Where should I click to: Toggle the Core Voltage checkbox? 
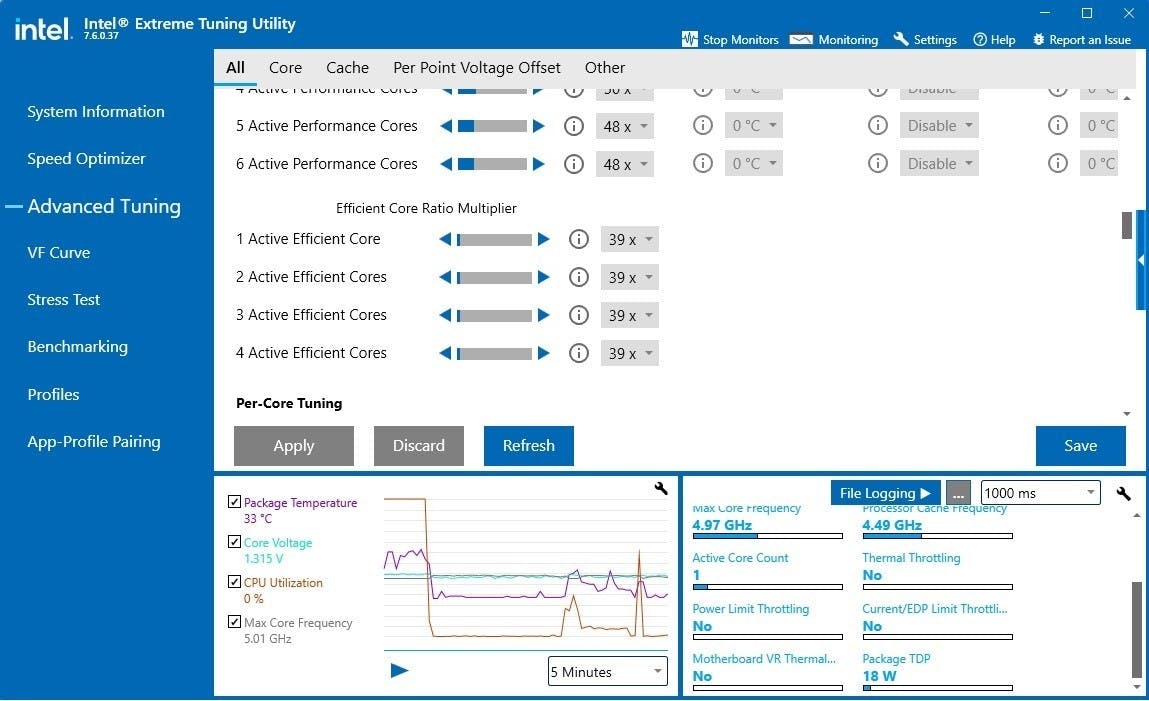pos(234,542)
